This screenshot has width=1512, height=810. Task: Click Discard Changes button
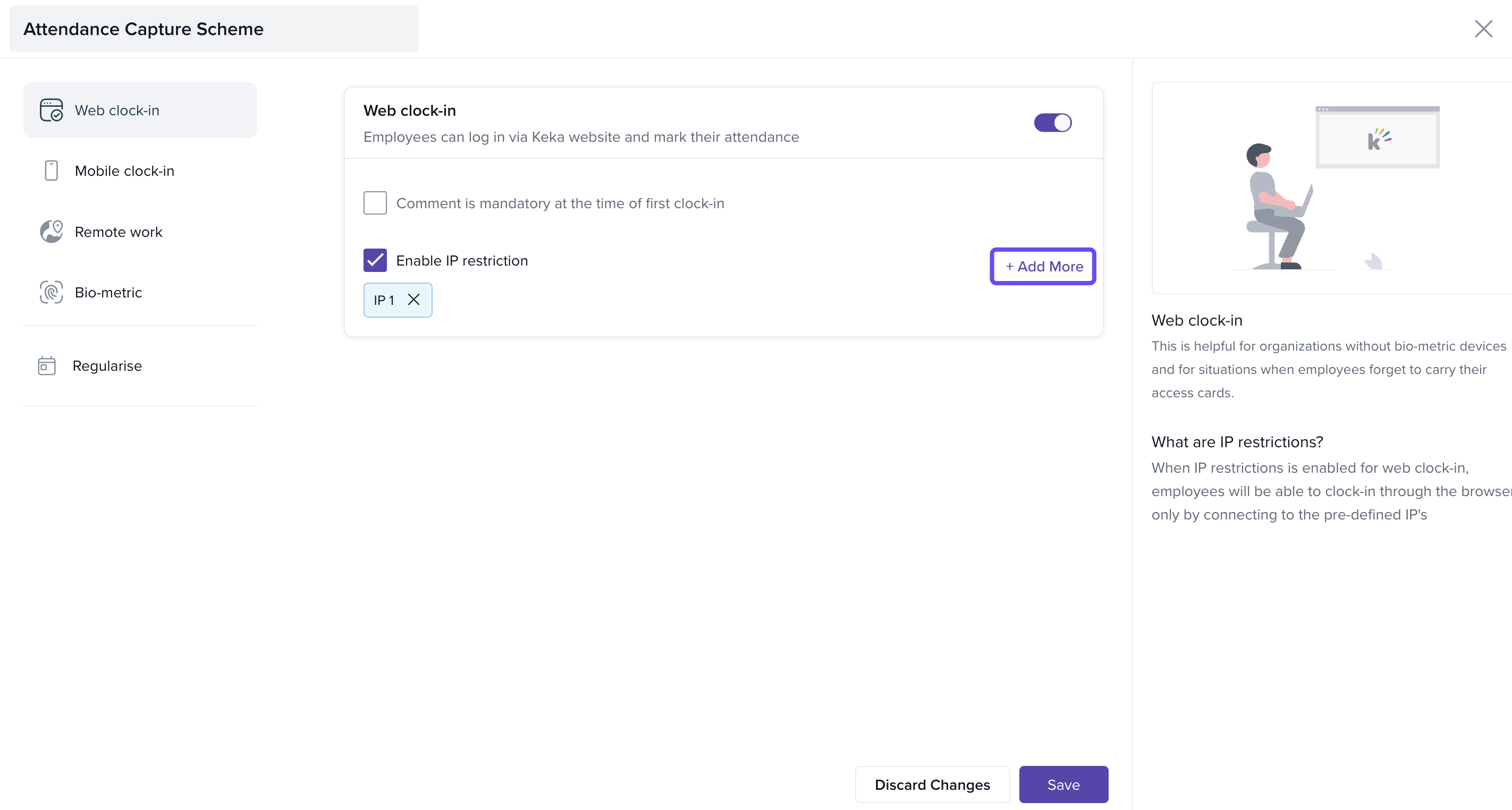932,784
